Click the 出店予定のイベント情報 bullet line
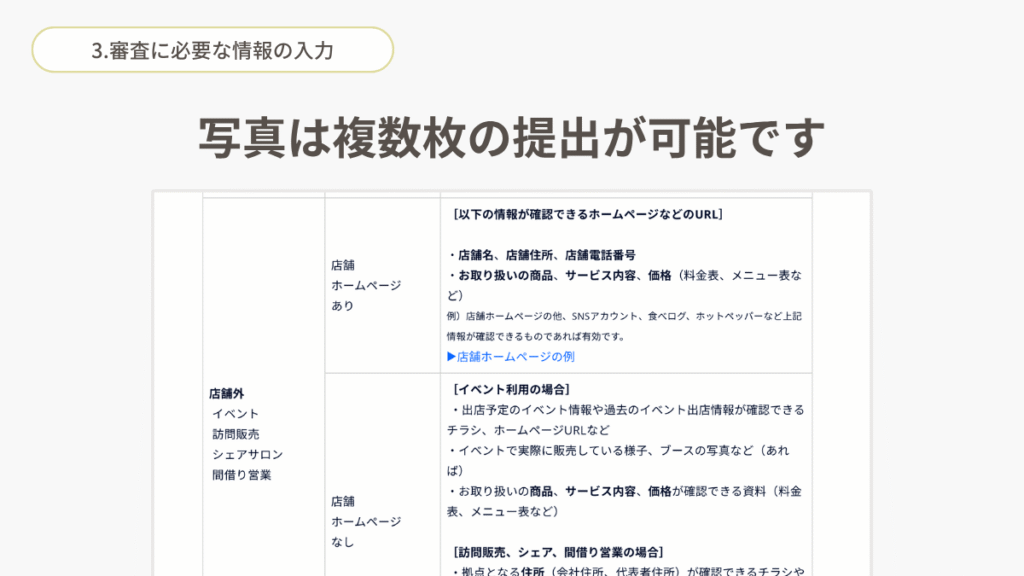Screen dimensions: 1024x576 point(625,409)
